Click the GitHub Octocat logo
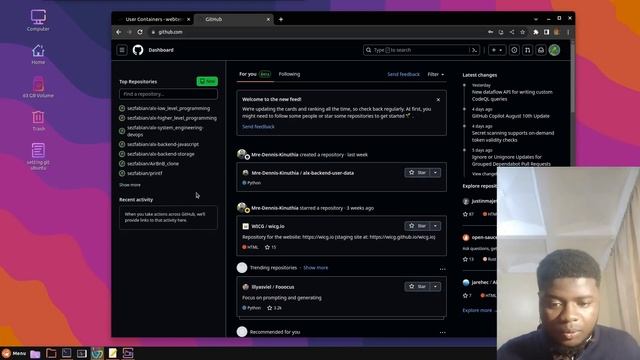This screenshot has width=640, height=360. [x=138, y=50]
